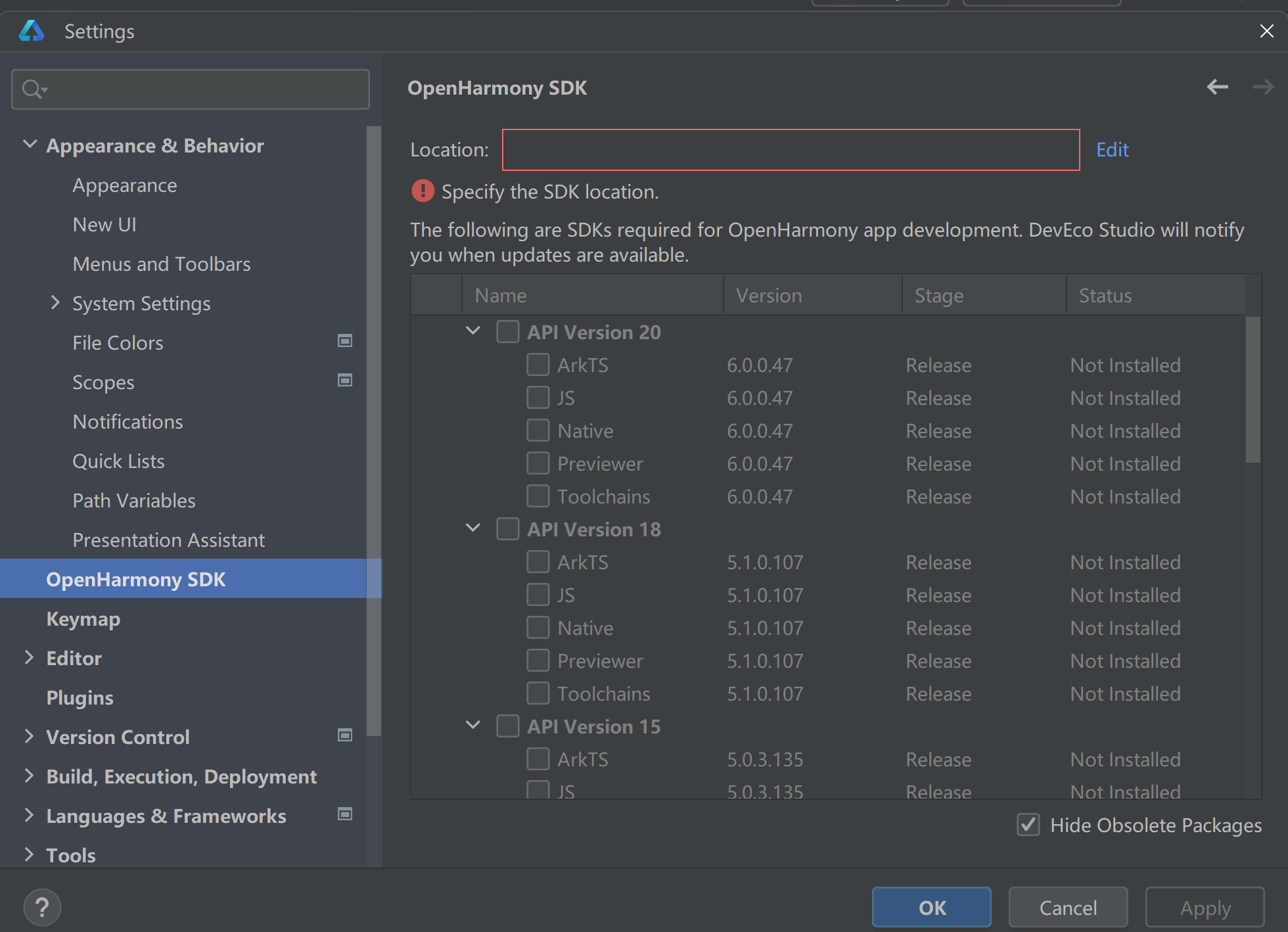Check the ArkTS 5.1.0.107 checkbox
Image resolution: width=1288 pixels, height=932 pixels.
pos(538,562)
